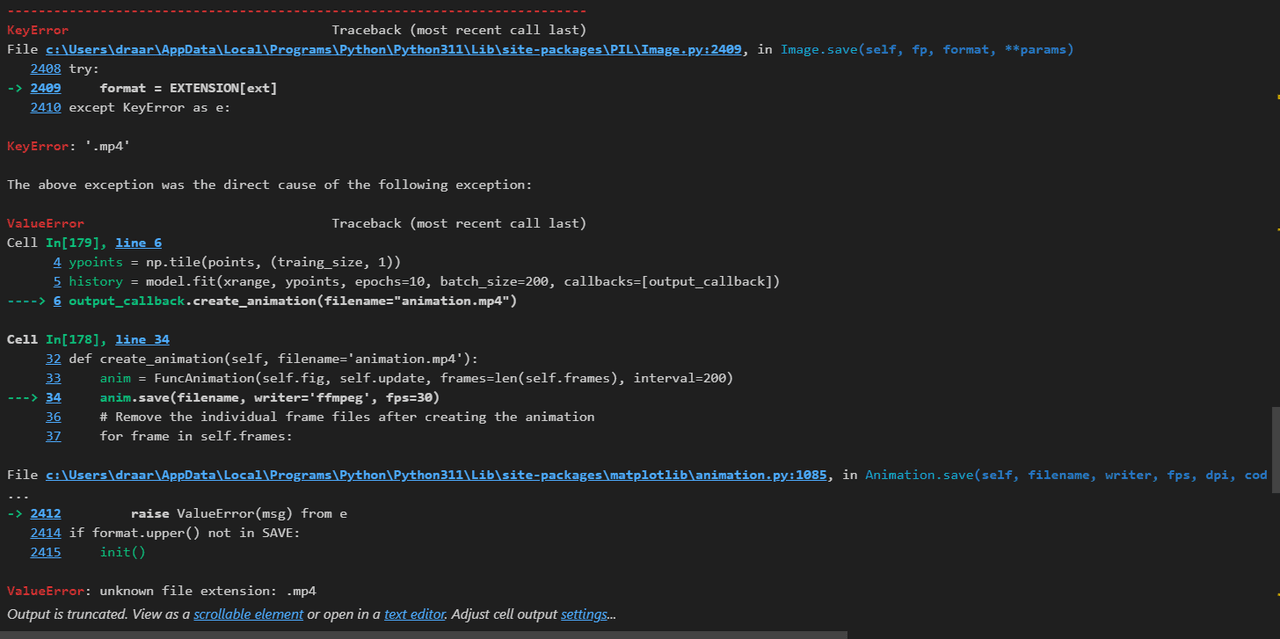Open line 4 link beside ypoints assignment
The image size is (1280, 639).
pos(57,262)
